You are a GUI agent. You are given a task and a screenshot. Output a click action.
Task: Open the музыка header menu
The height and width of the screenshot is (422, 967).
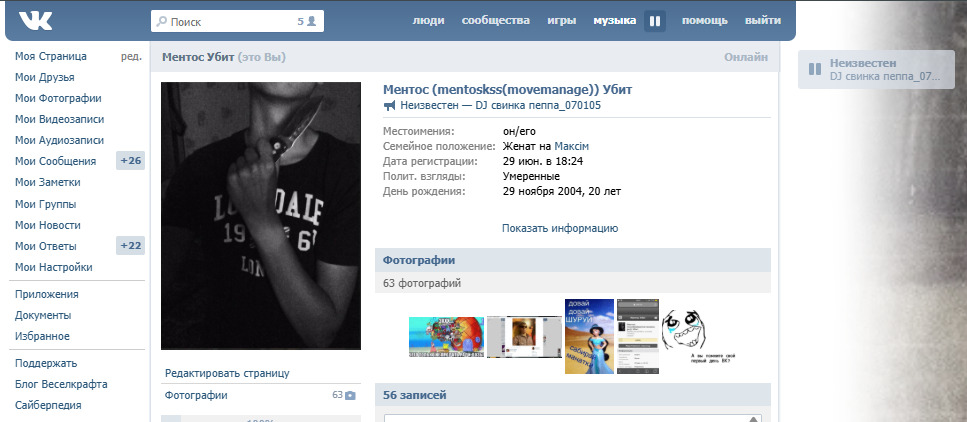click(615, 20)
